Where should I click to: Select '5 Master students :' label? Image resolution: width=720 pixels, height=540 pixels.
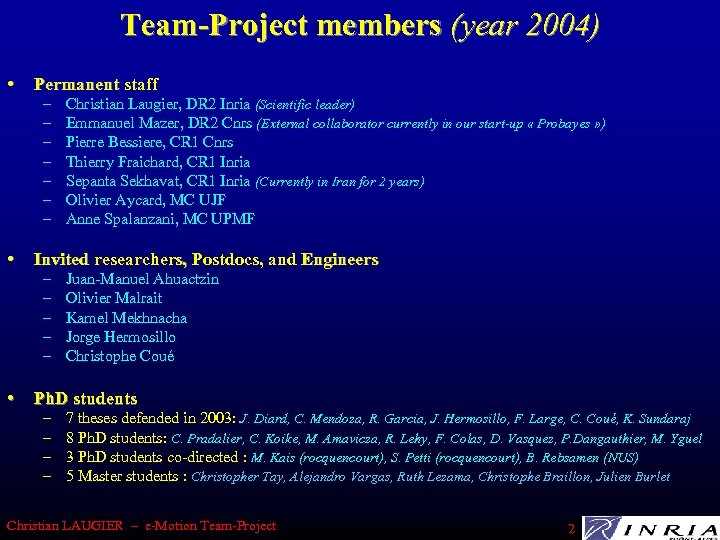(x=126, y=476)
